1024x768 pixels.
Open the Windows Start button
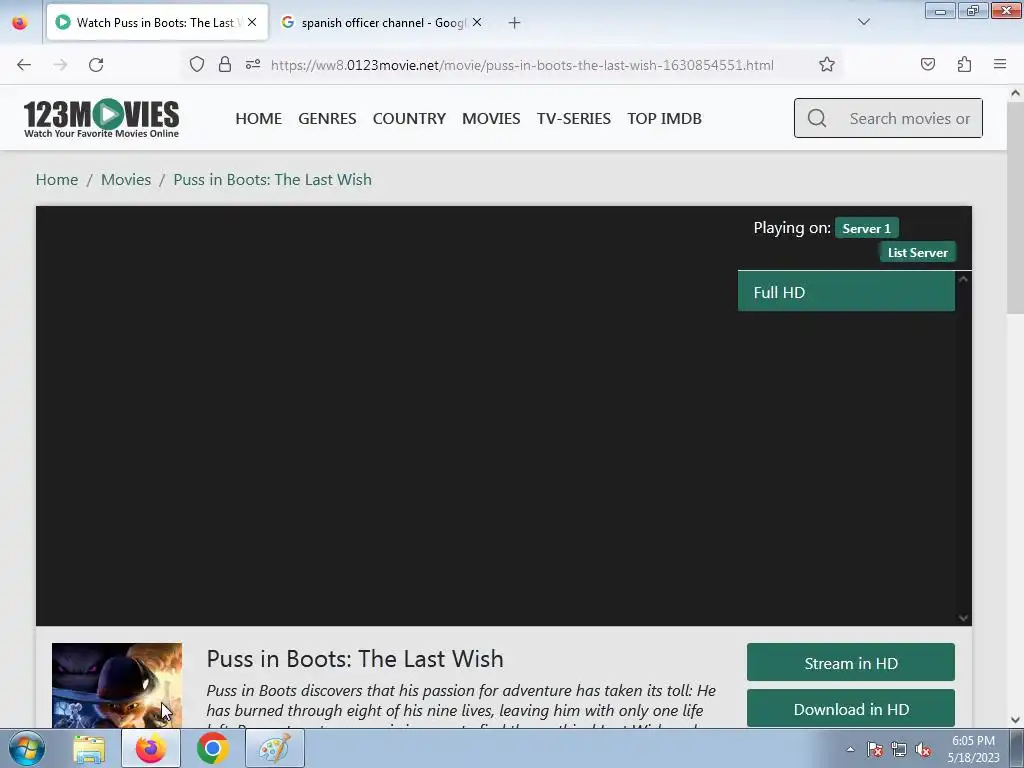coord(26,748)
